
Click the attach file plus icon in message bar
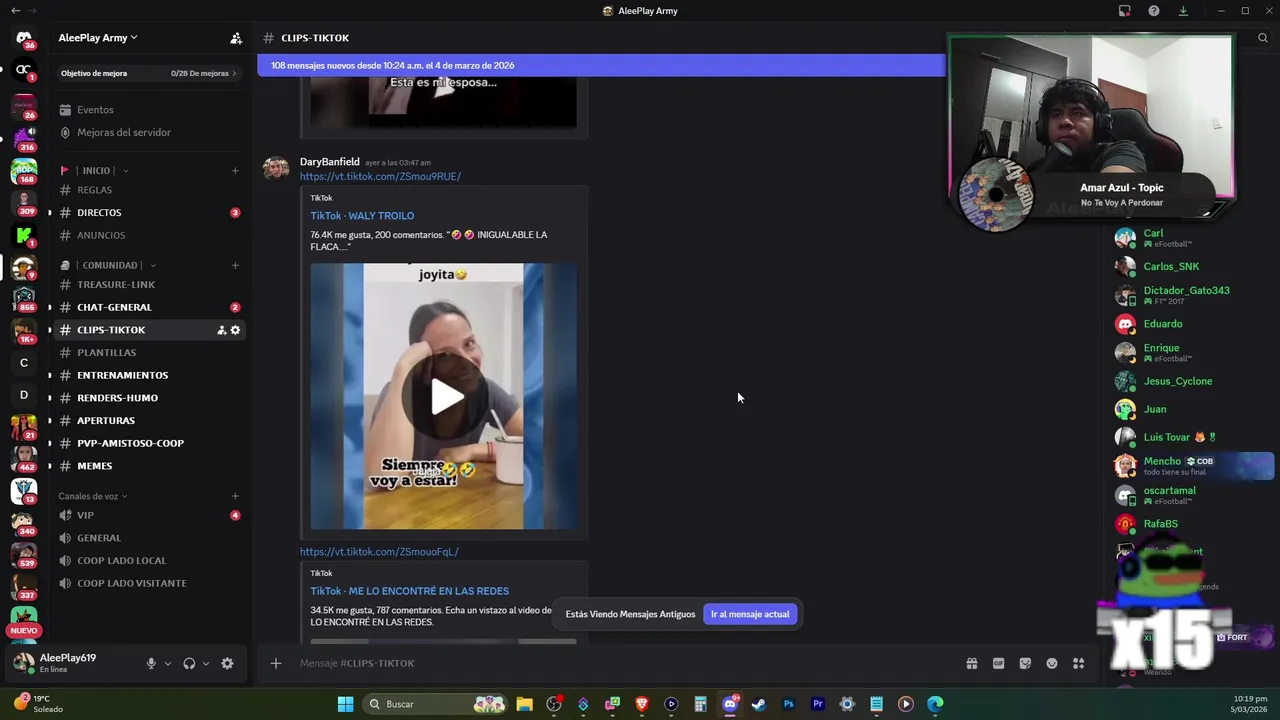click(276, 663)
